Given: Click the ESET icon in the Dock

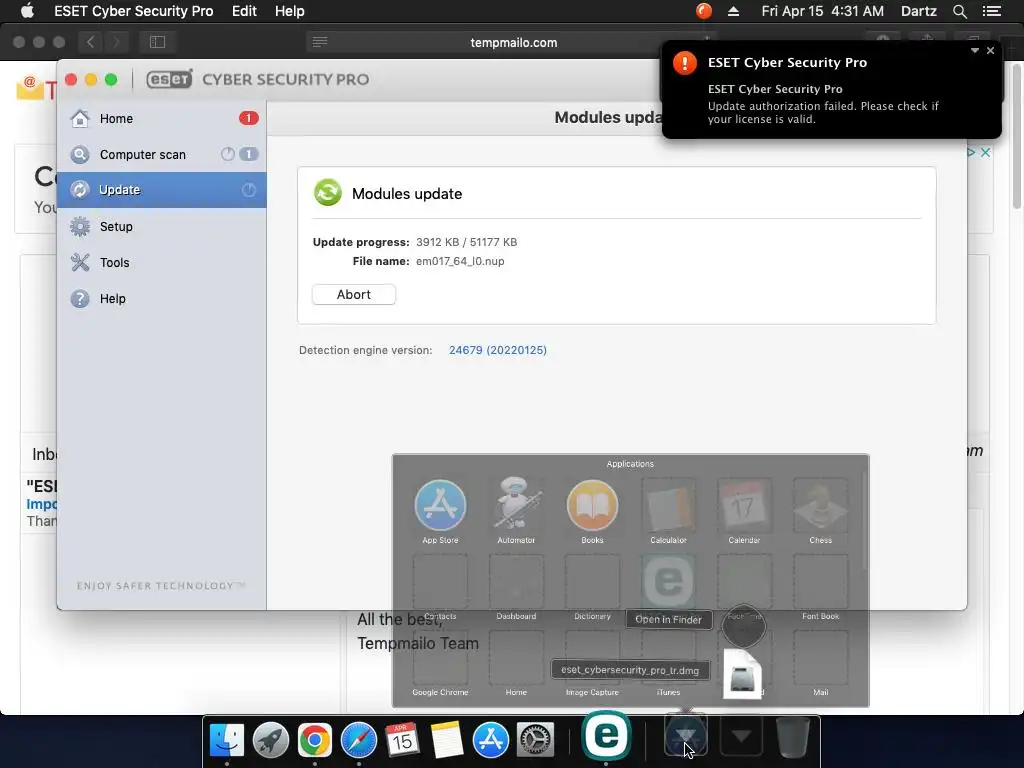Looking at the screenshot, I should coord(606,736).
